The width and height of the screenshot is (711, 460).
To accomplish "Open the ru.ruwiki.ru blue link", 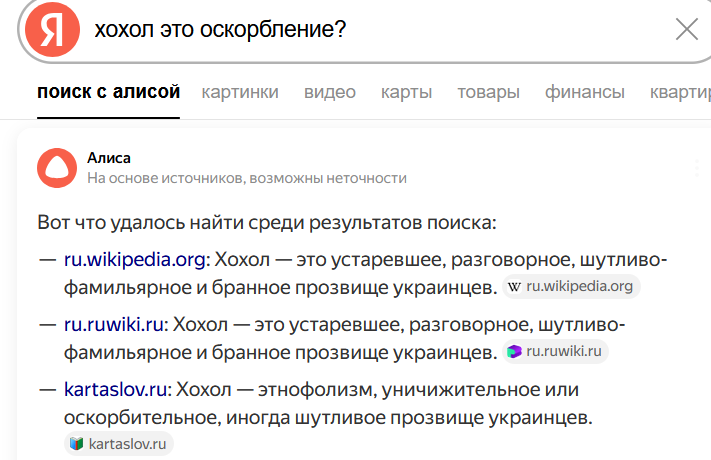I will pos(113,325).
